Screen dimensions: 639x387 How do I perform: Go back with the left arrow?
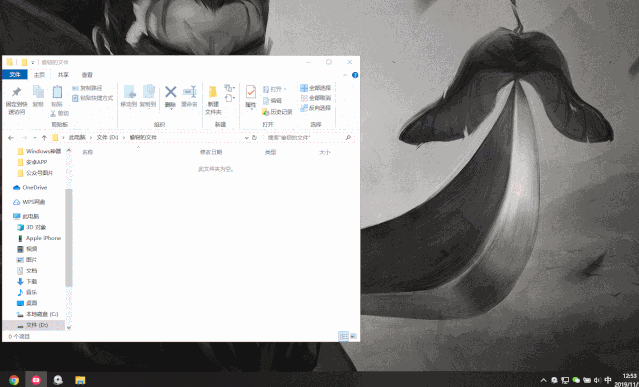coord(11,138)
